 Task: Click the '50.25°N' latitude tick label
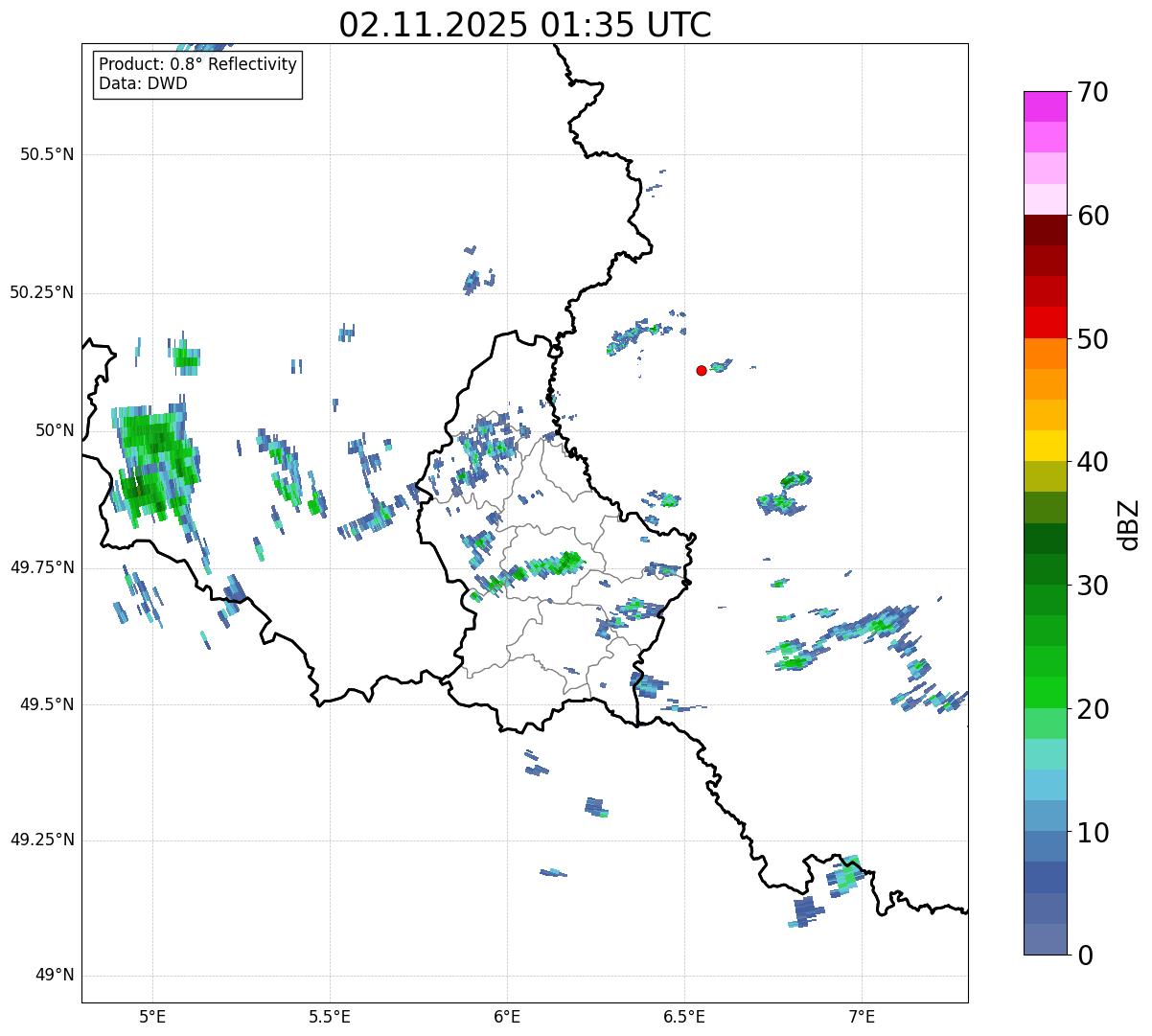41,292
